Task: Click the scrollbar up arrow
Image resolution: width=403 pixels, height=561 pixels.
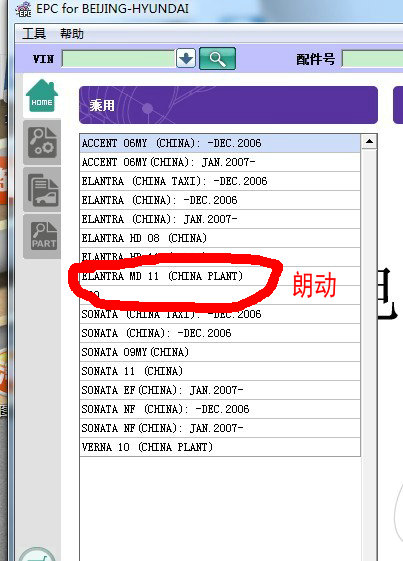Action: click(x=369, y=142)
